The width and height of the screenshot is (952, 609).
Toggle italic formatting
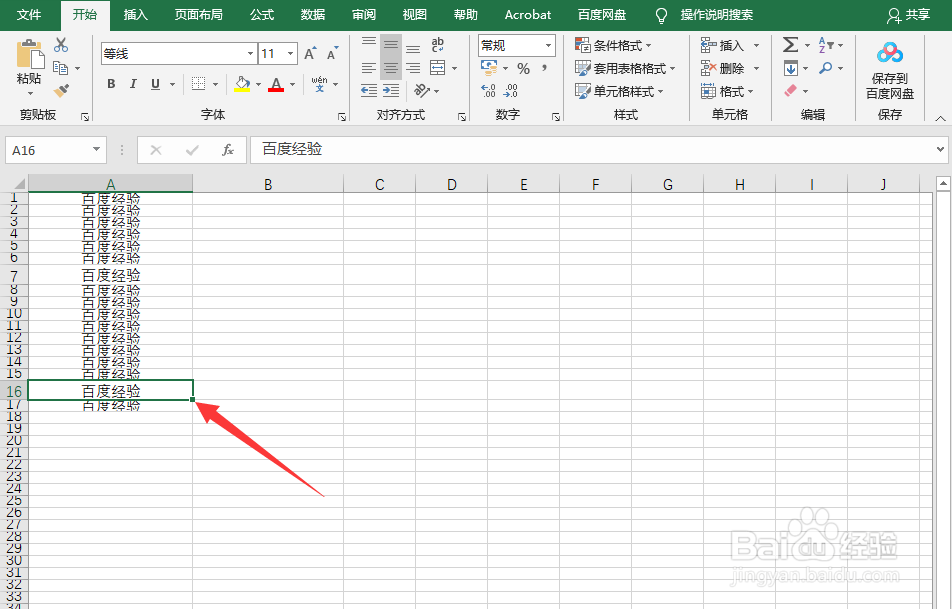coord(133,83)
